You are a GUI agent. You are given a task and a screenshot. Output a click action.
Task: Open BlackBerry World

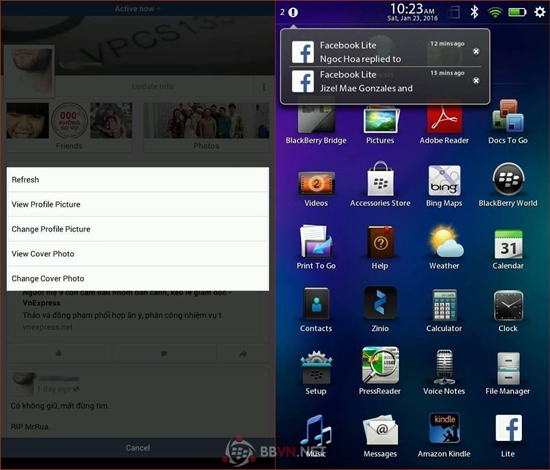[508, 184]
